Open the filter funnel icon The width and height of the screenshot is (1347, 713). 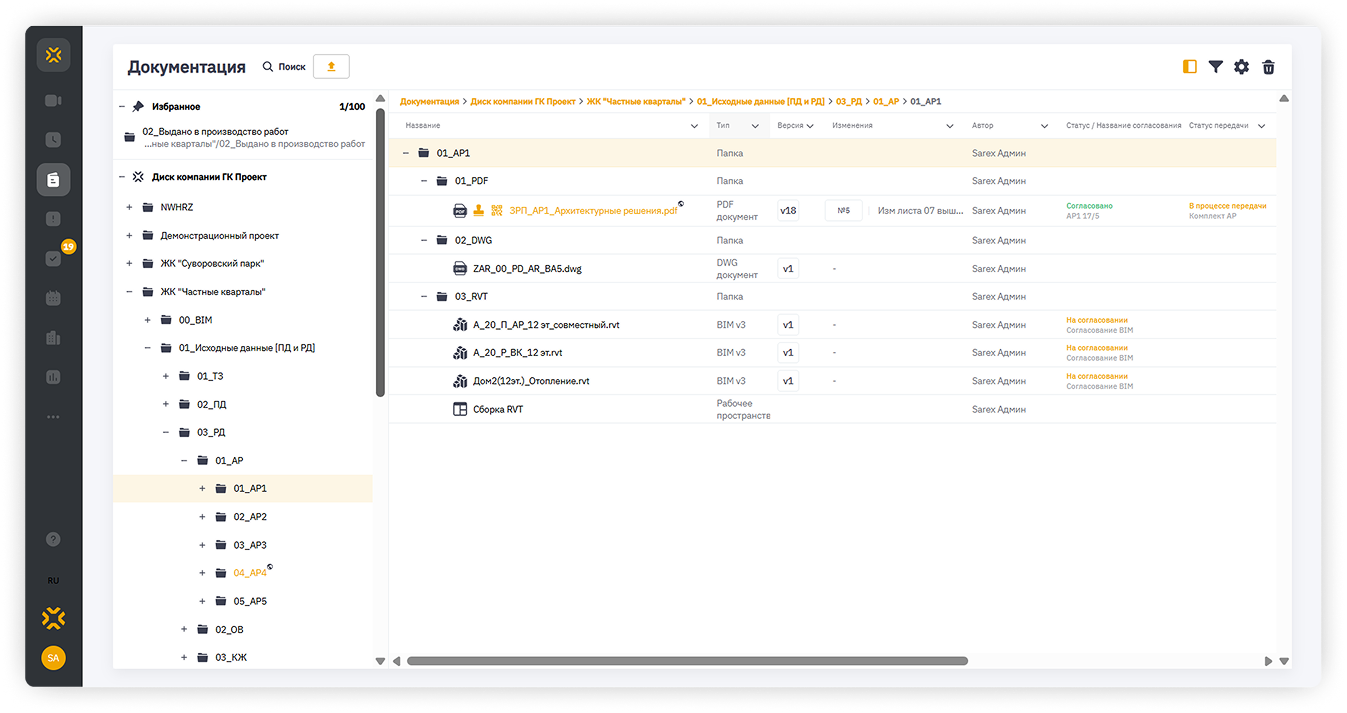pyautogui.click(x=1215, y=67)
